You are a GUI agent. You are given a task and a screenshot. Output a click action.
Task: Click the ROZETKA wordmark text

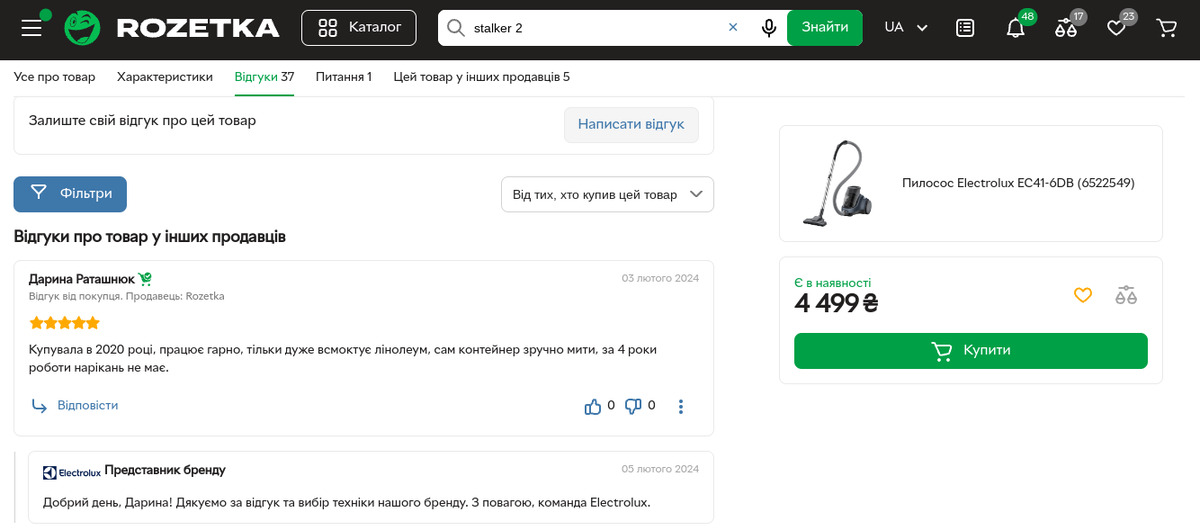[198, 28]
